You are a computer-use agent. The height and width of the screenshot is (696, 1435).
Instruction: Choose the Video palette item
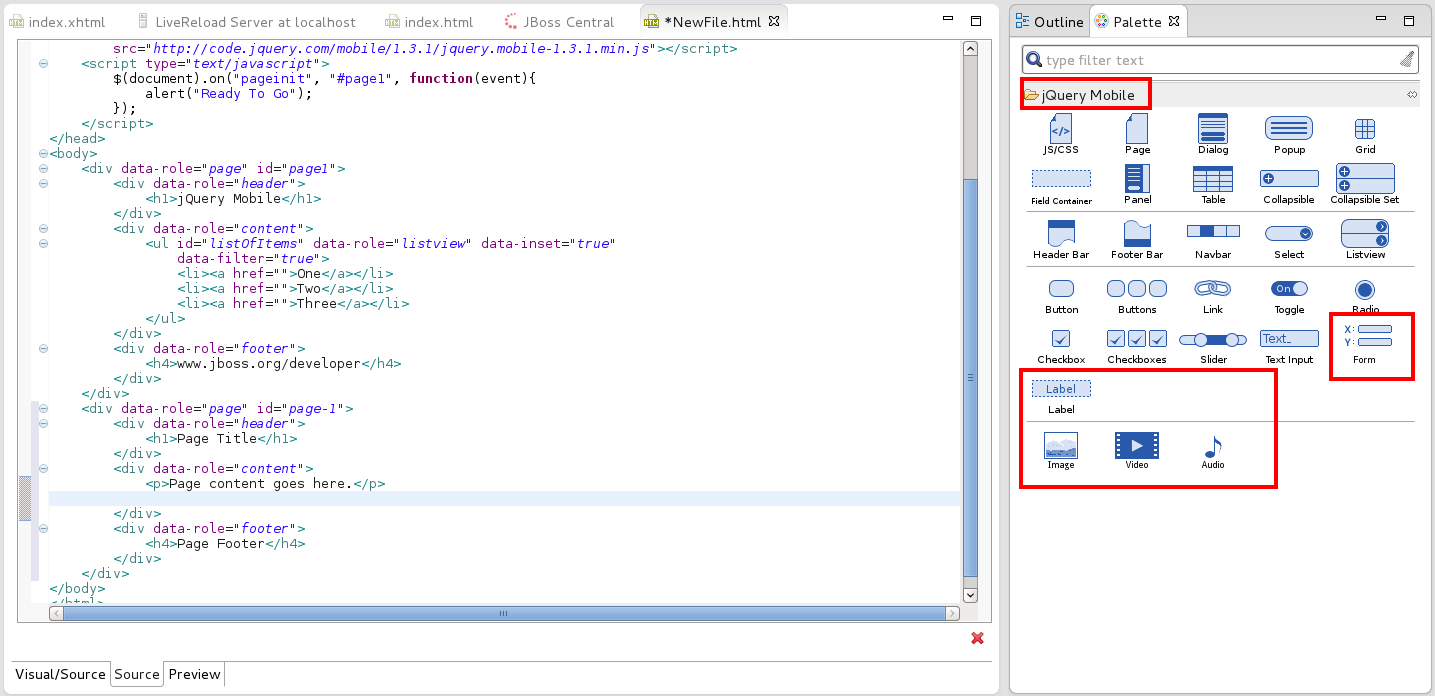click(x=1136, y=446)
